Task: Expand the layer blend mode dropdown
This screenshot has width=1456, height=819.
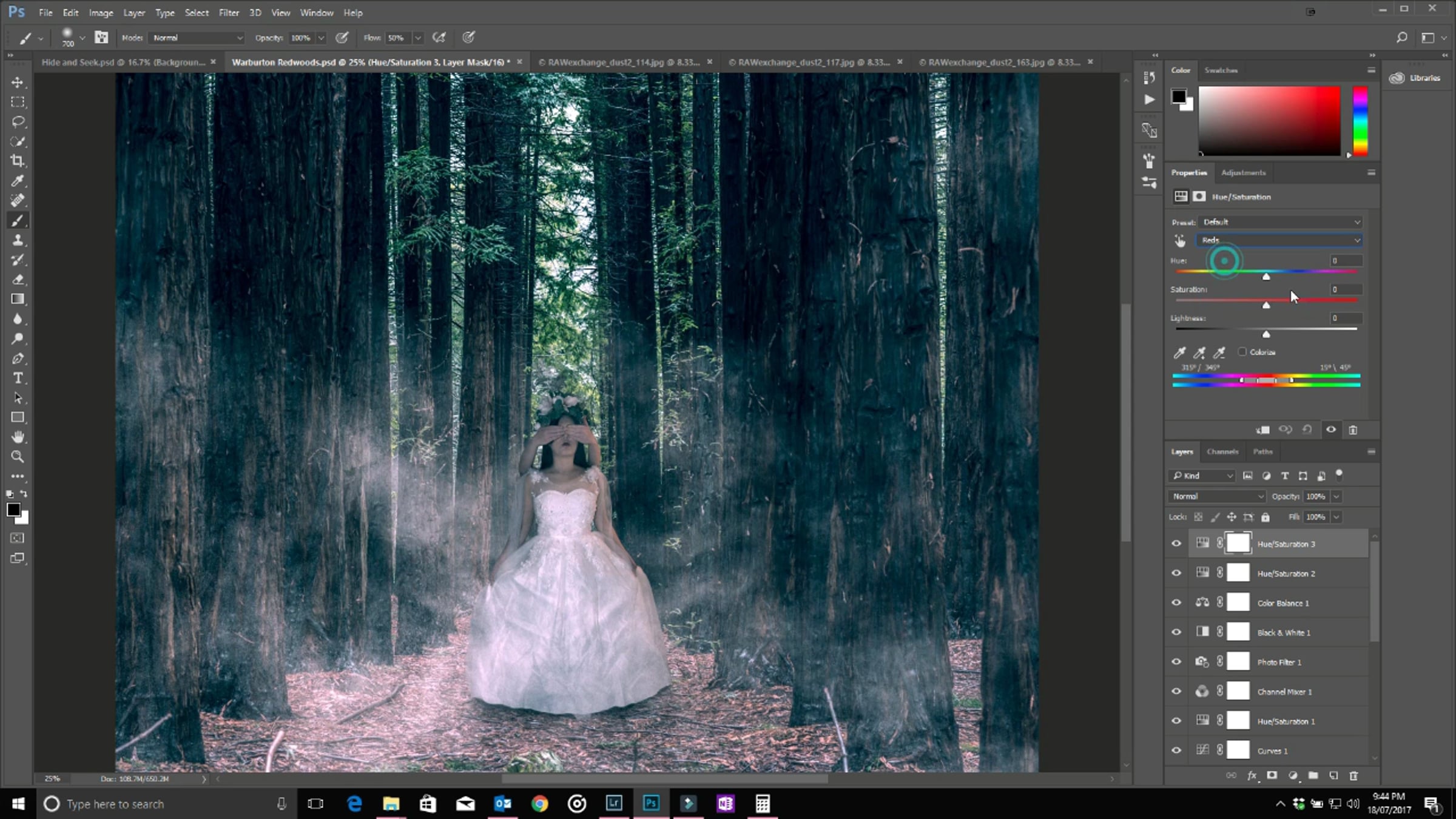Action: point(1216,496)
